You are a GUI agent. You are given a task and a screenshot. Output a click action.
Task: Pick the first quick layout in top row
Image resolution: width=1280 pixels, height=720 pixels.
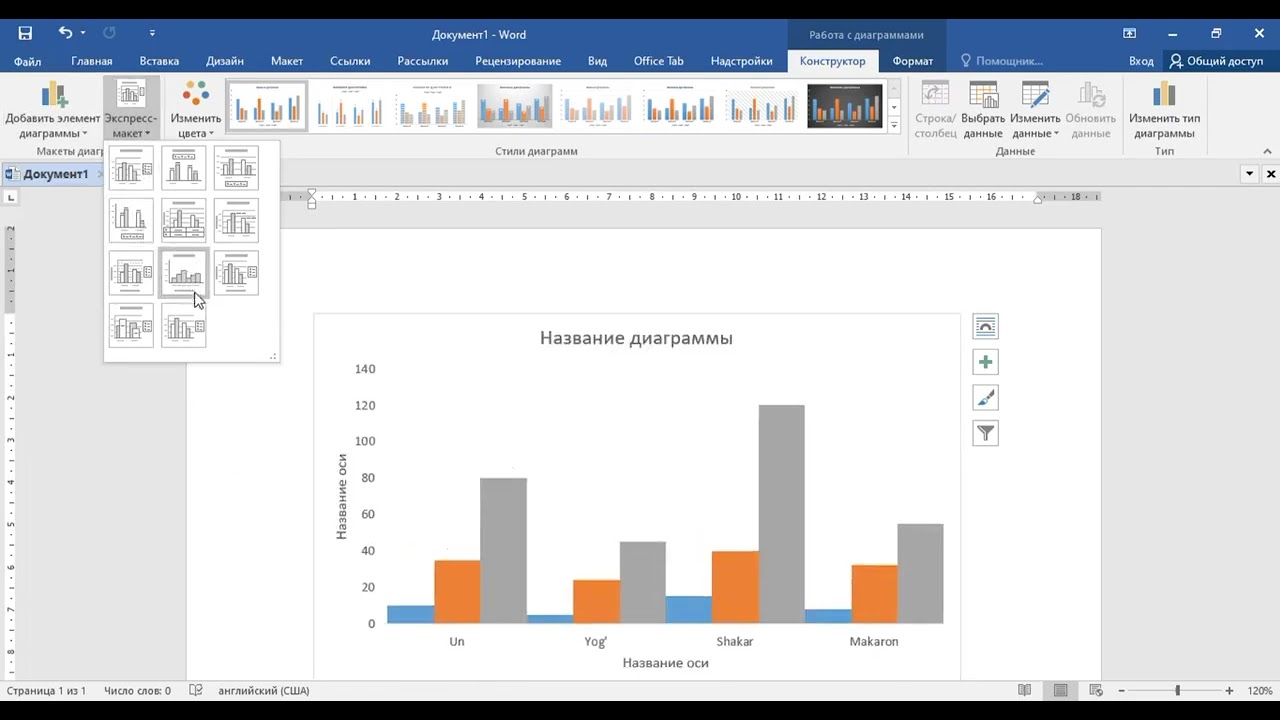(131, 168)
